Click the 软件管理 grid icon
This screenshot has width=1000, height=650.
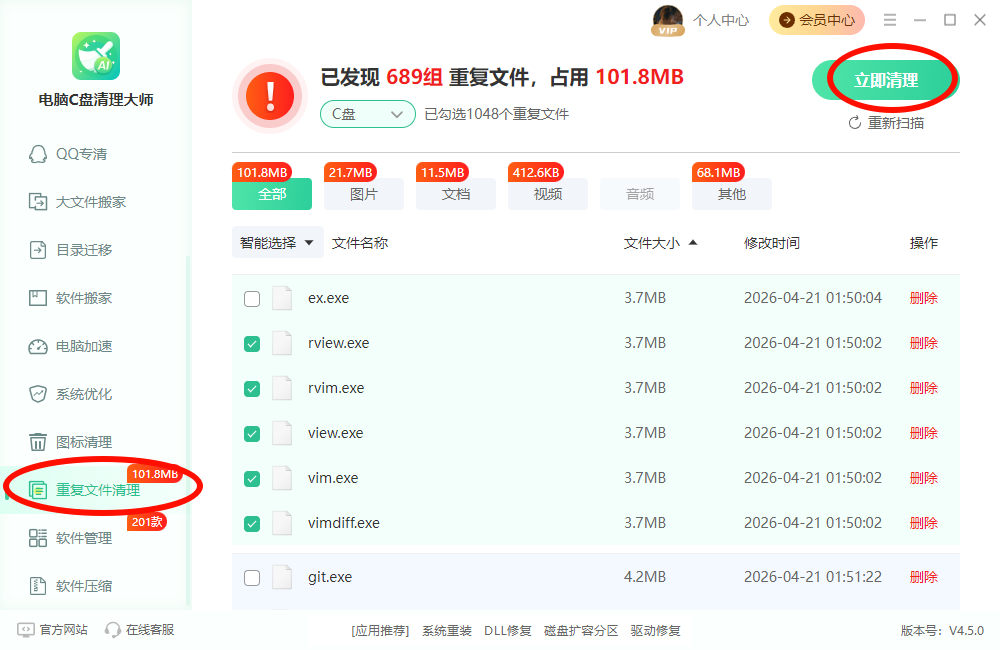(38, 538)
